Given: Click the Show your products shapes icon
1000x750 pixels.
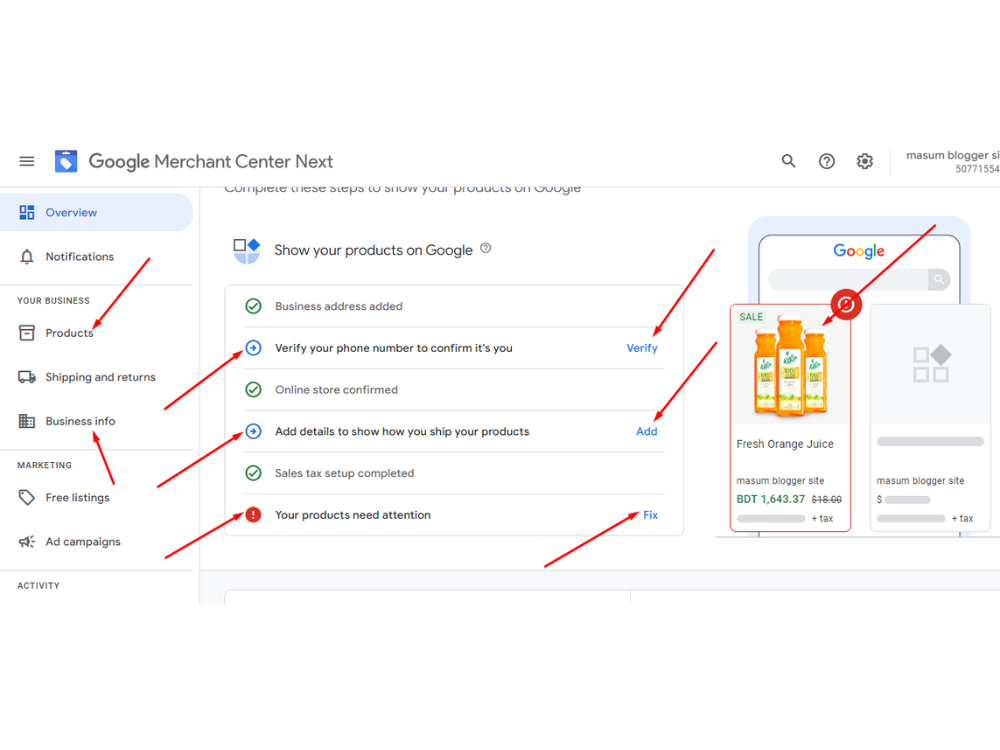Looking at the screenshot, I should click(247, 251).
